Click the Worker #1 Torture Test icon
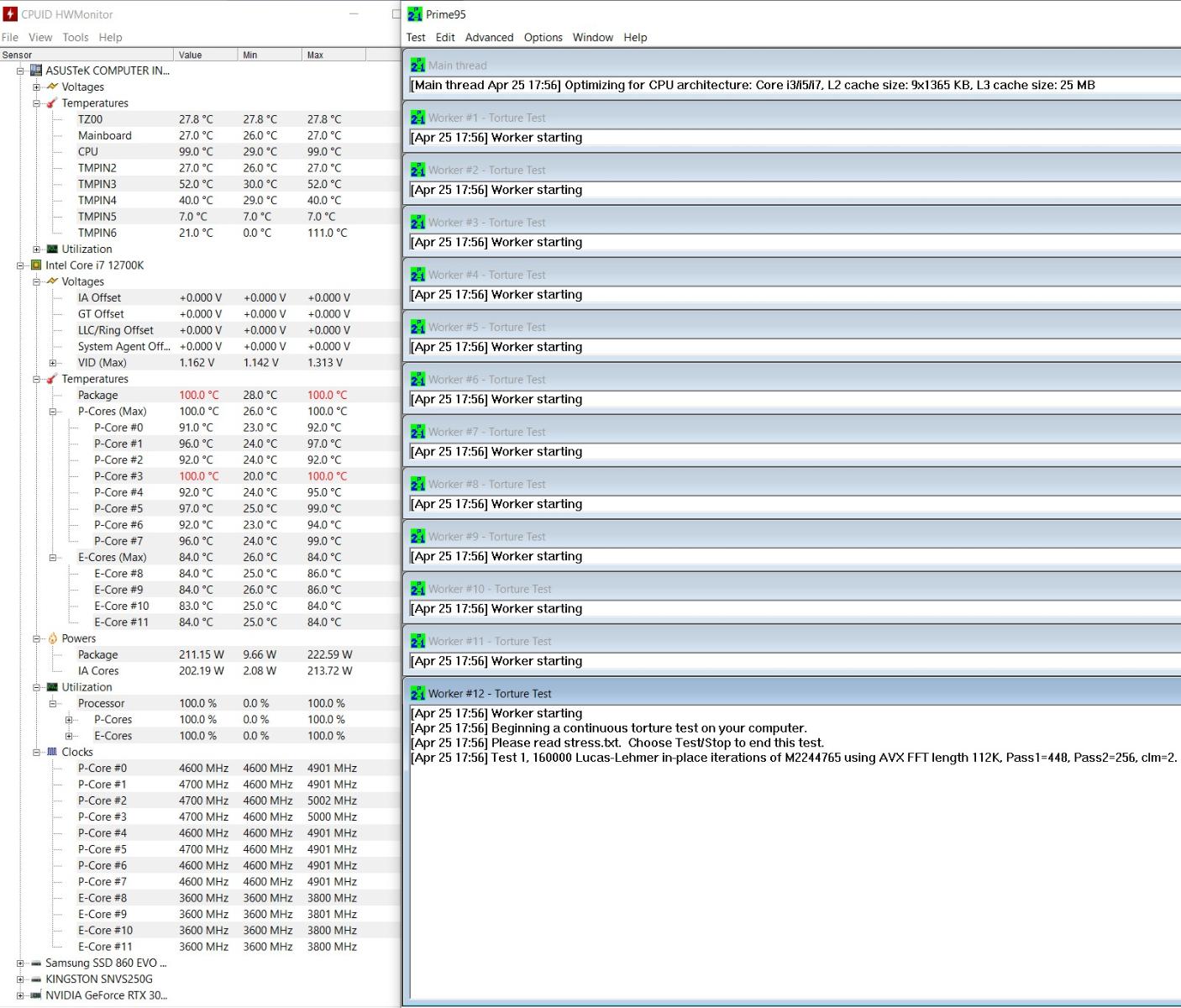Viewport: 1181px width, 1008px height. [x=418, y=118]
